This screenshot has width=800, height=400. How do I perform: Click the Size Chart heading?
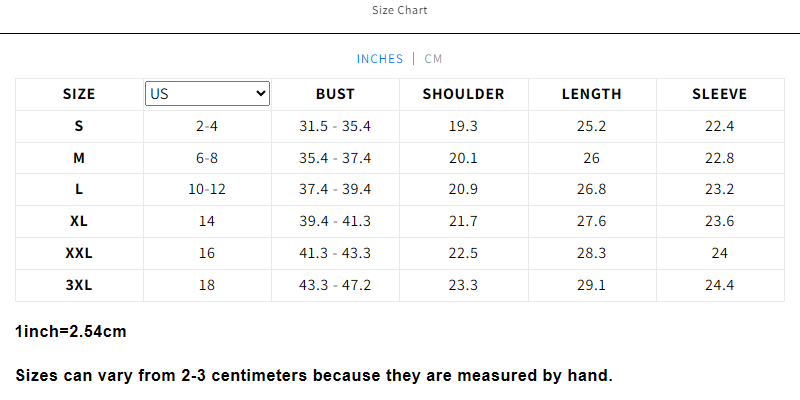click(x=399, y=10)
